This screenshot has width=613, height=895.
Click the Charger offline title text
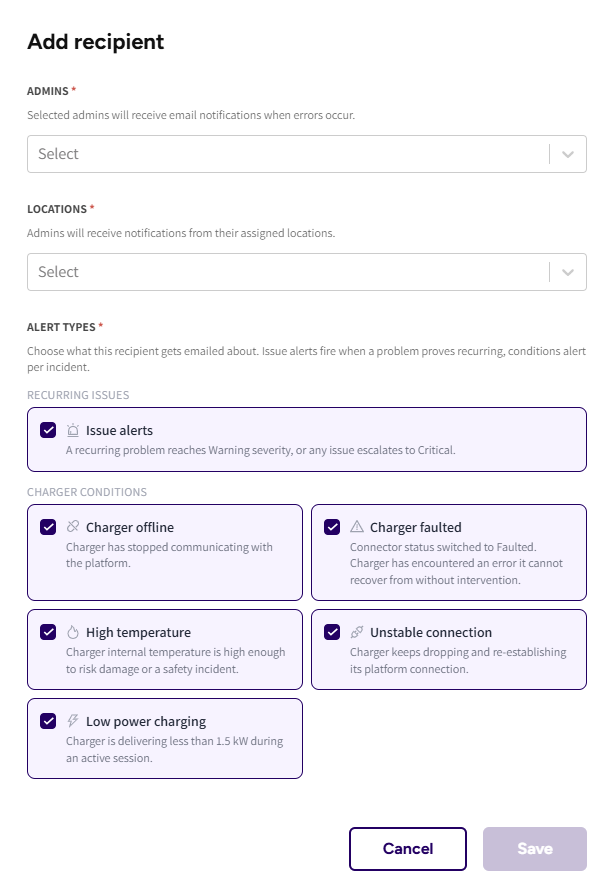tap(130, 527)
